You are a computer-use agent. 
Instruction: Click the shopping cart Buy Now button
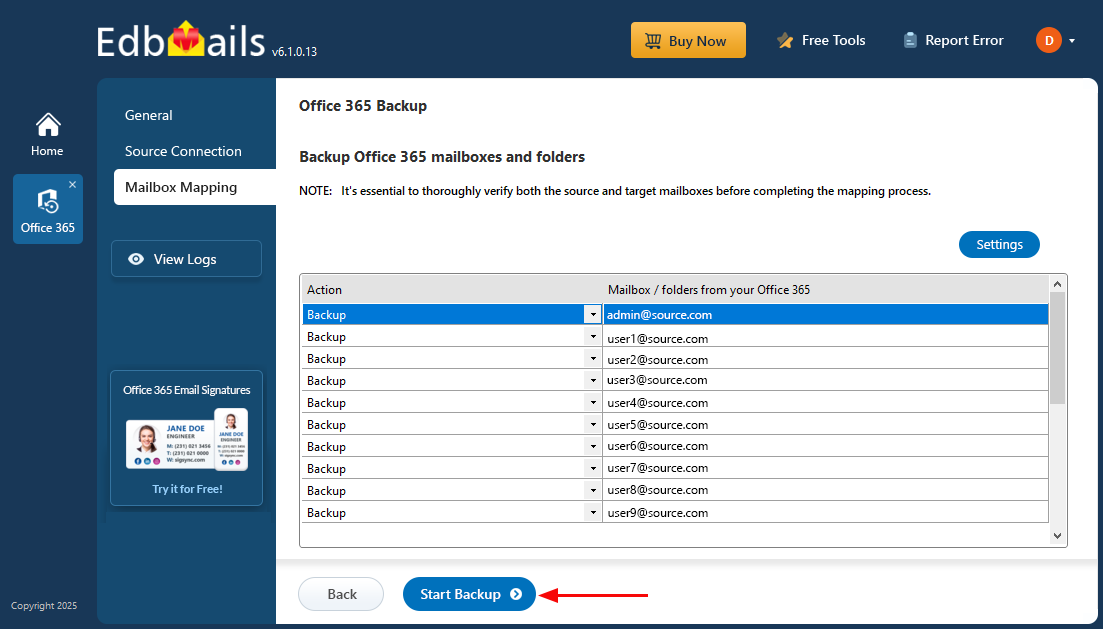(x=688, y=40)
